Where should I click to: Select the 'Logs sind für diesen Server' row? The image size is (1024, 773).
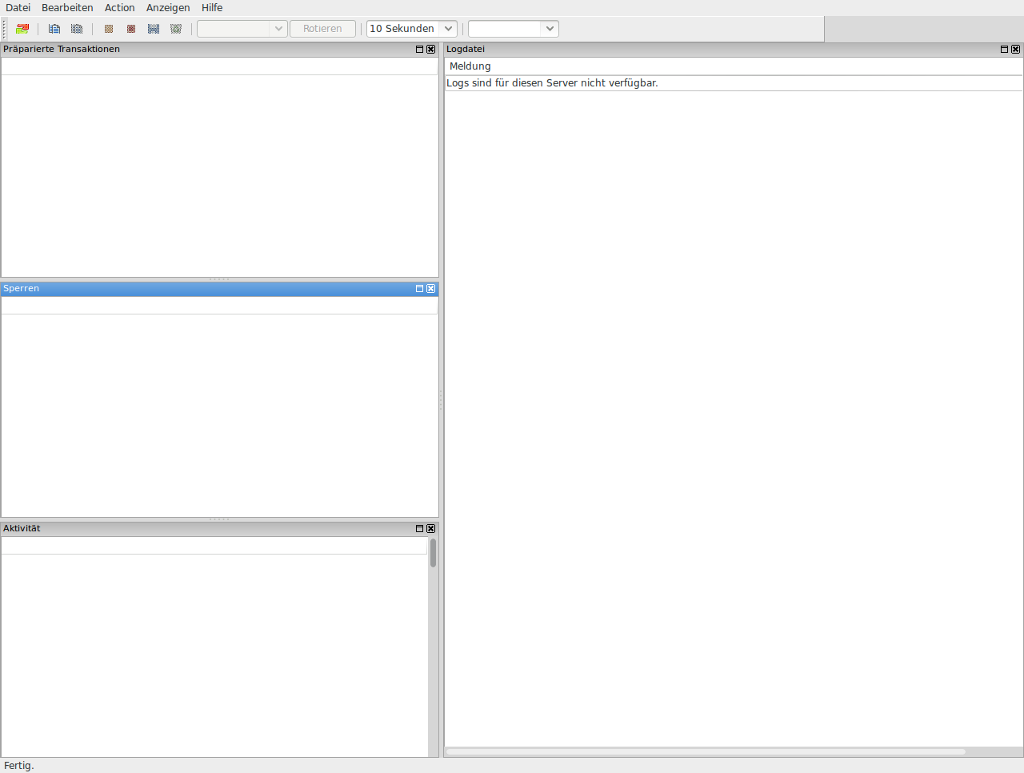tap(552, 83)
